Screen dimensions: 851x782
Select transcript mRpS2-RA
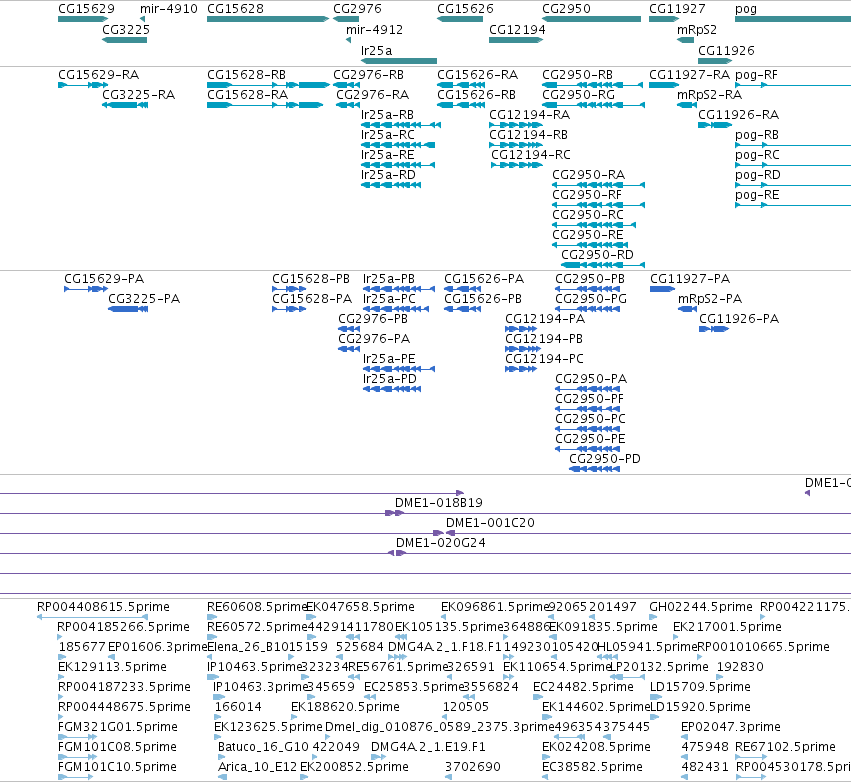click(709, 94)
